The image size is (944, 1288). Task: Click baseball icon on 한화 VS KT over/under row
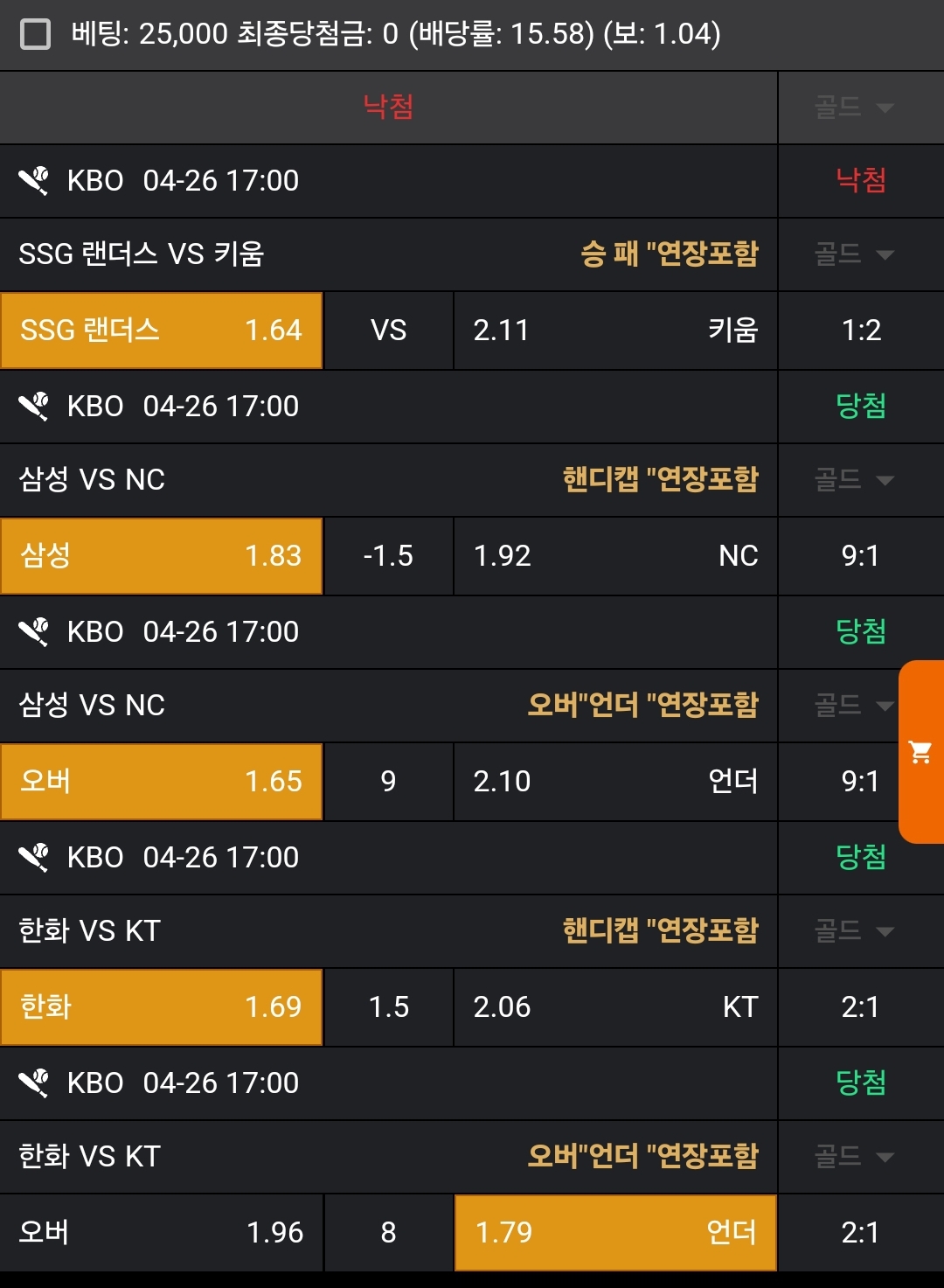pos(34,1083)
